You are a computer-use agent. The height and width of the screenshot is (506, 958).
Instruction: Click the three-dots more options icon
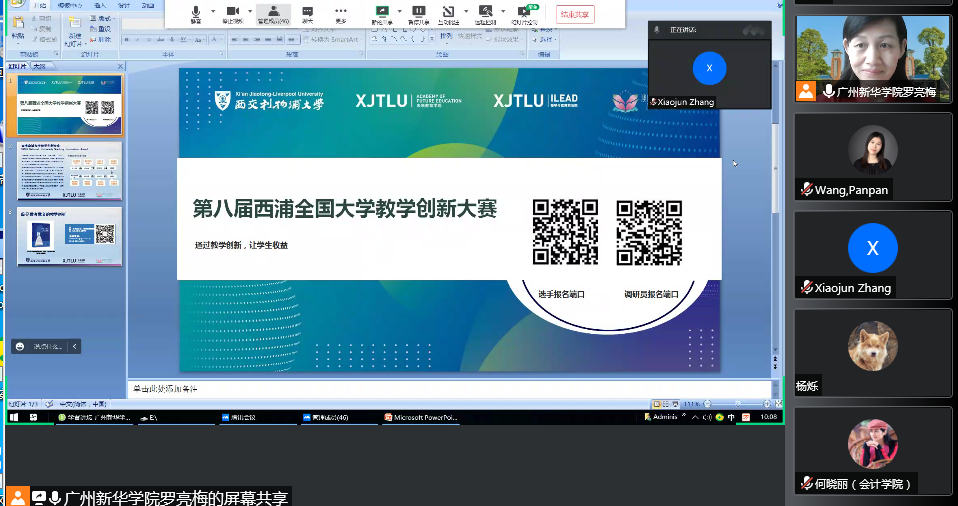pos(341,13)
